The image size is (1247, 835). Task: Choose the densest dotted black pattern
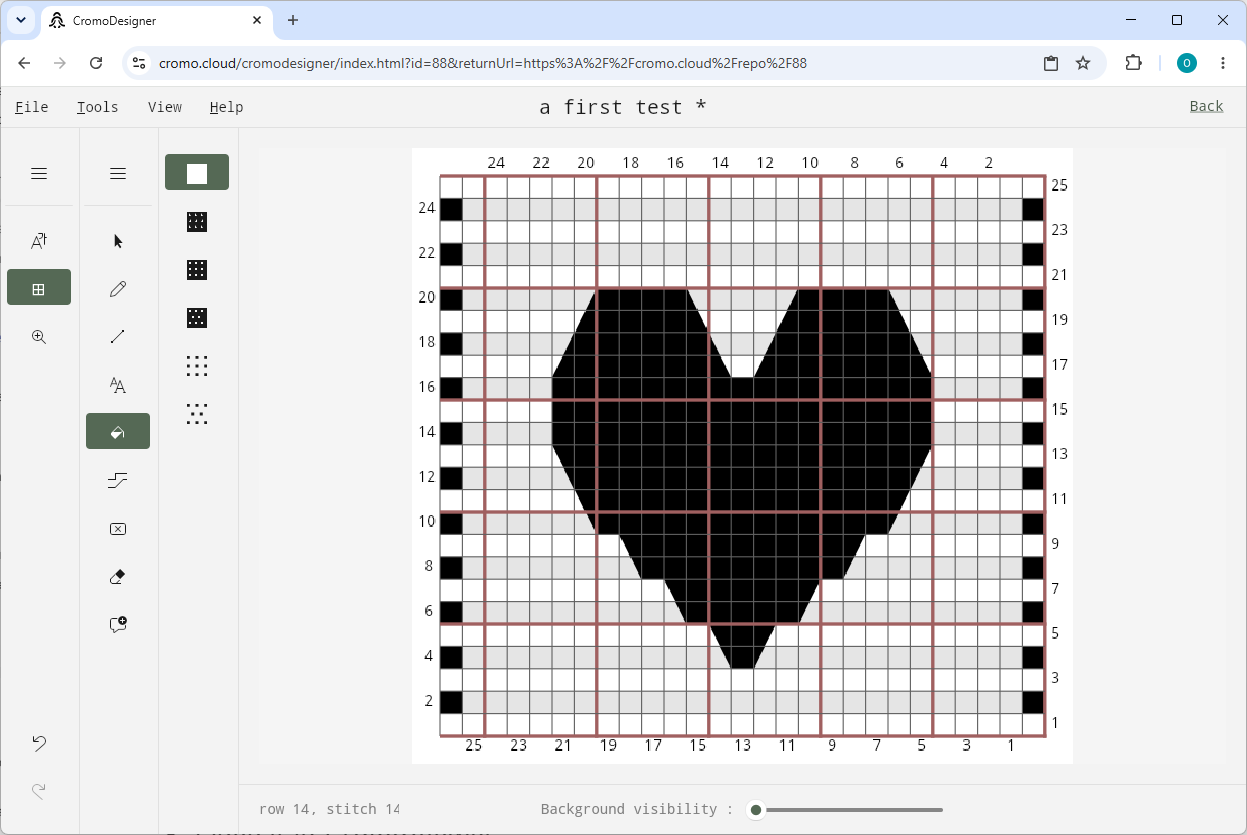click(x=197, y=222)
